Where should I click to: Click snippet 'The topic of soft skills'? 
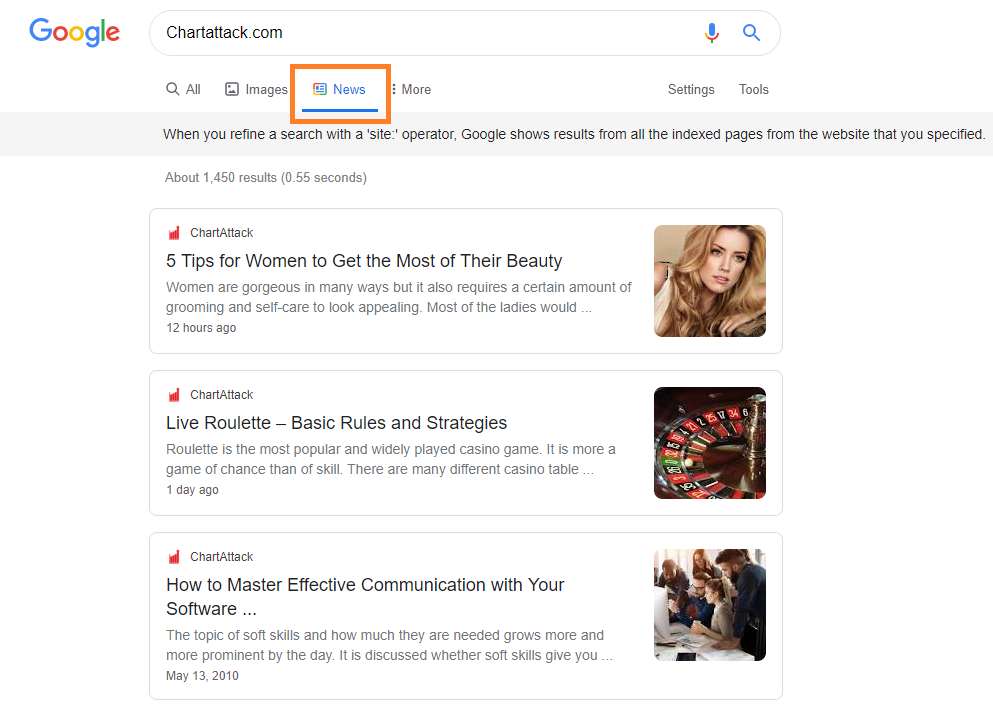[389, 646]
